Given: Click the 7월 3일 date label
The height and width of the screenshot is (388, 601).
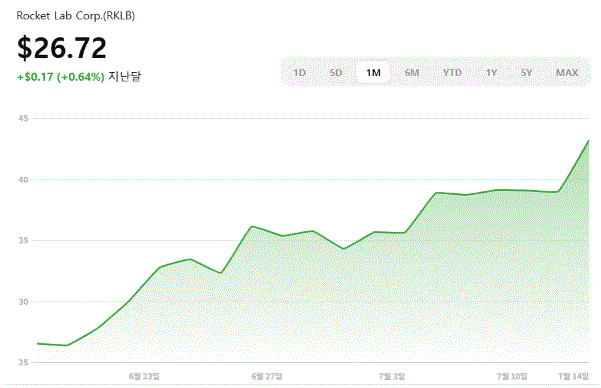Looking at the screenshot, I should [392, 376].
